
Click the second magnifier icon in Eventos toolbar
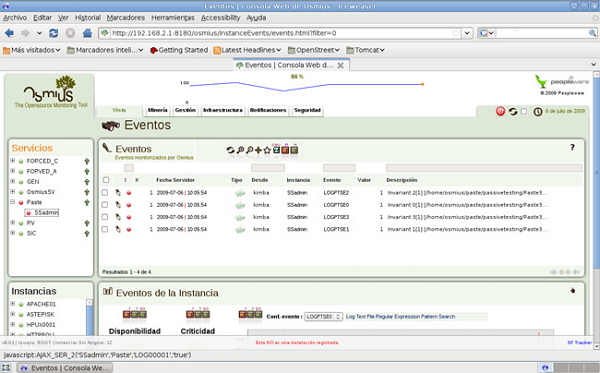[x=249, y=150]
